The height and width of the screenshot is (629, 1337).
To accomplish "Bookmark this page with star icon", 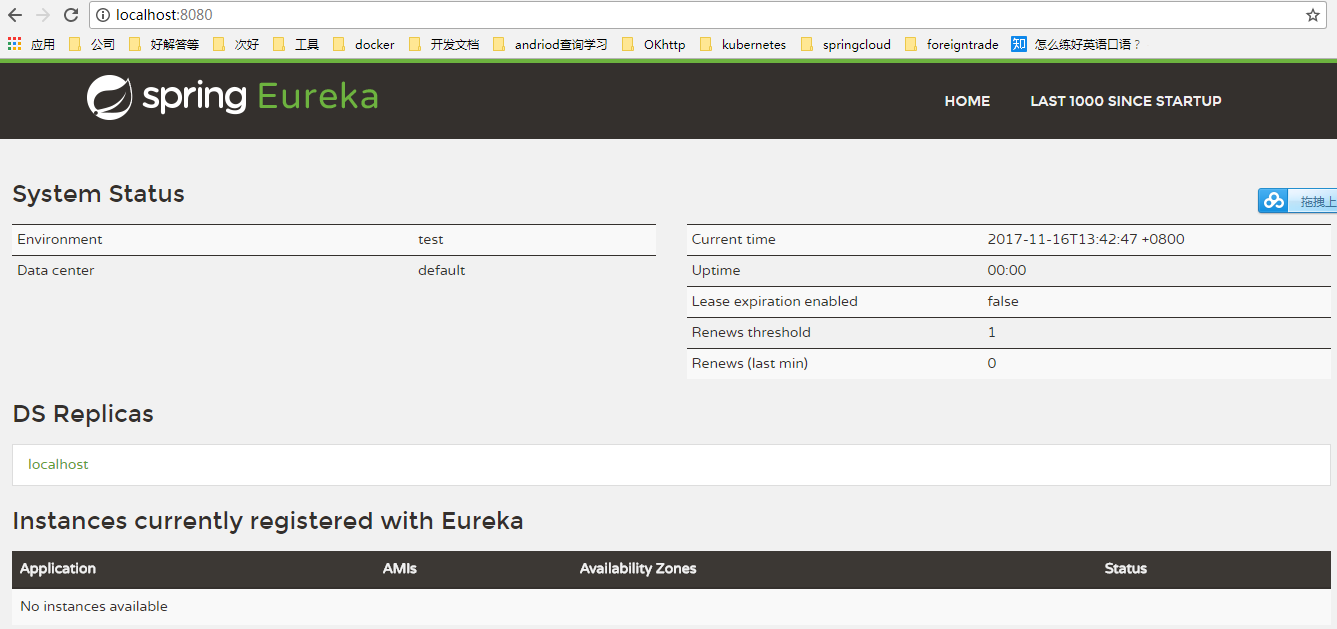I will (1312, 15).
